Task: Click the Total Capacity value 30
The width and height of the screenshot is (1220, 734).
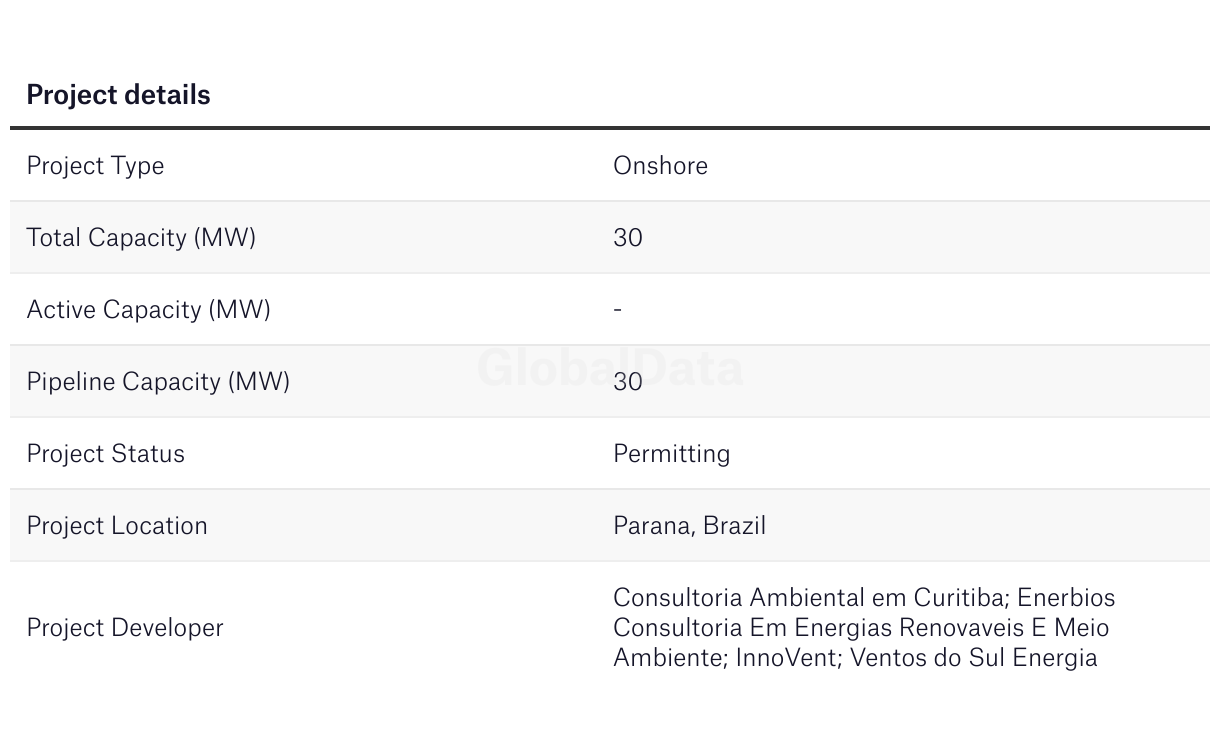Action: pyautogui.click(x=628, y=238)
